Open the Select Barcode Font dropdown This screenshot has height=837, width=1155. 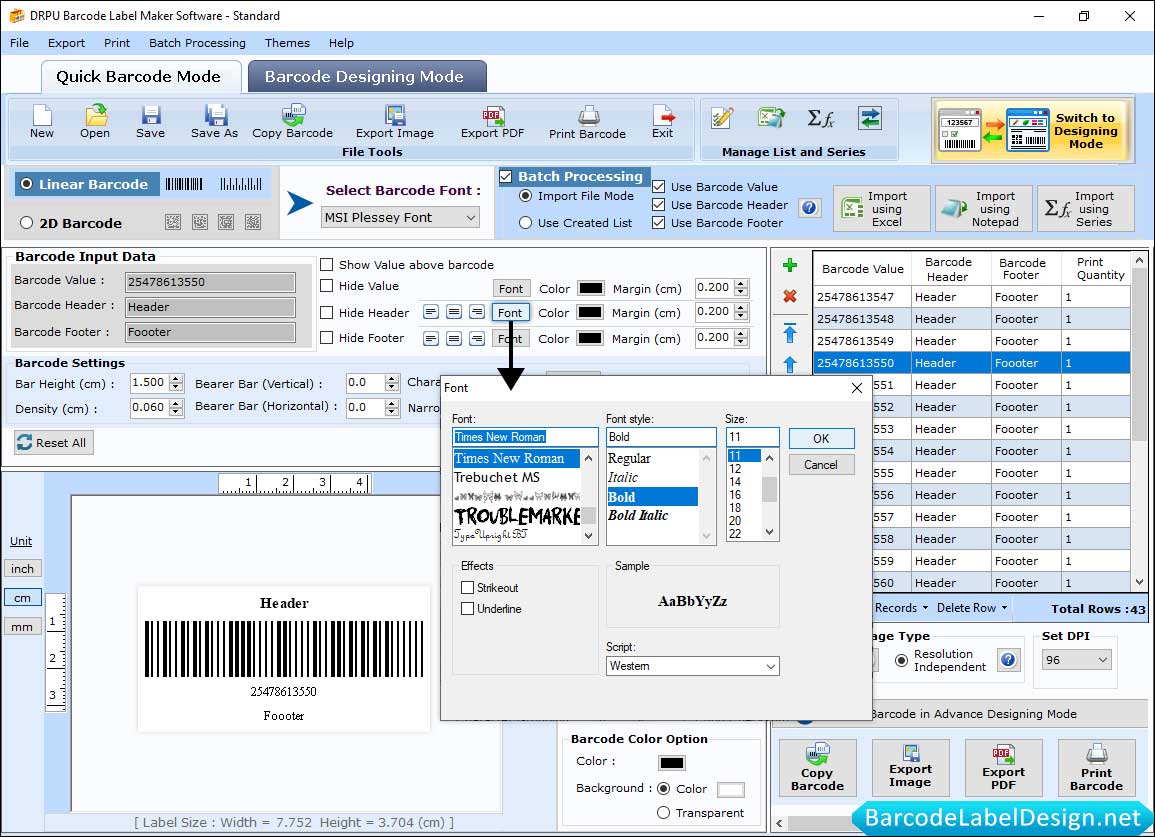click(401, 217)
